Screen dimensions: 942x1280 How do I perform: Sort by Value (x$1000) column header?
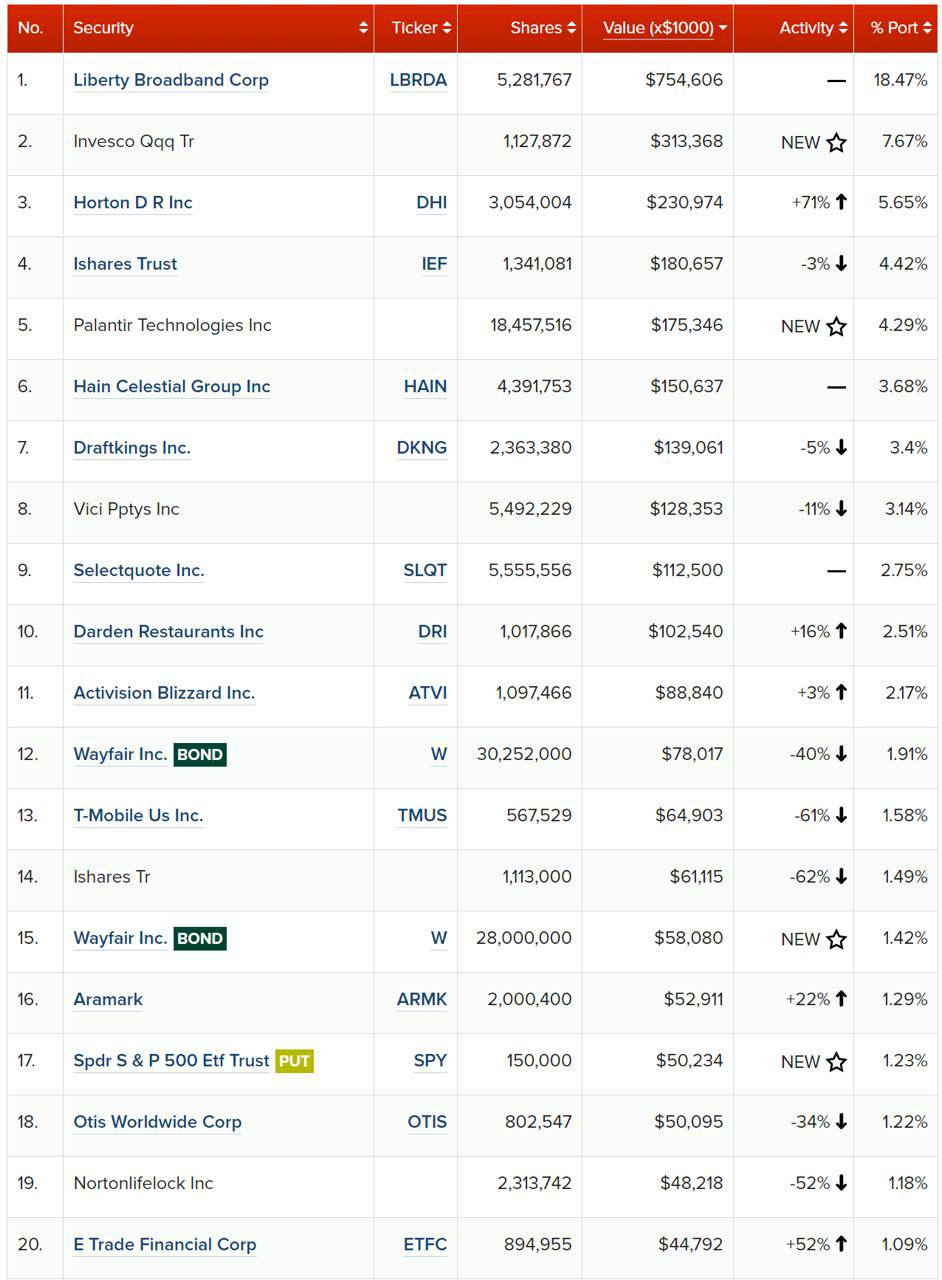click(658, 28)
